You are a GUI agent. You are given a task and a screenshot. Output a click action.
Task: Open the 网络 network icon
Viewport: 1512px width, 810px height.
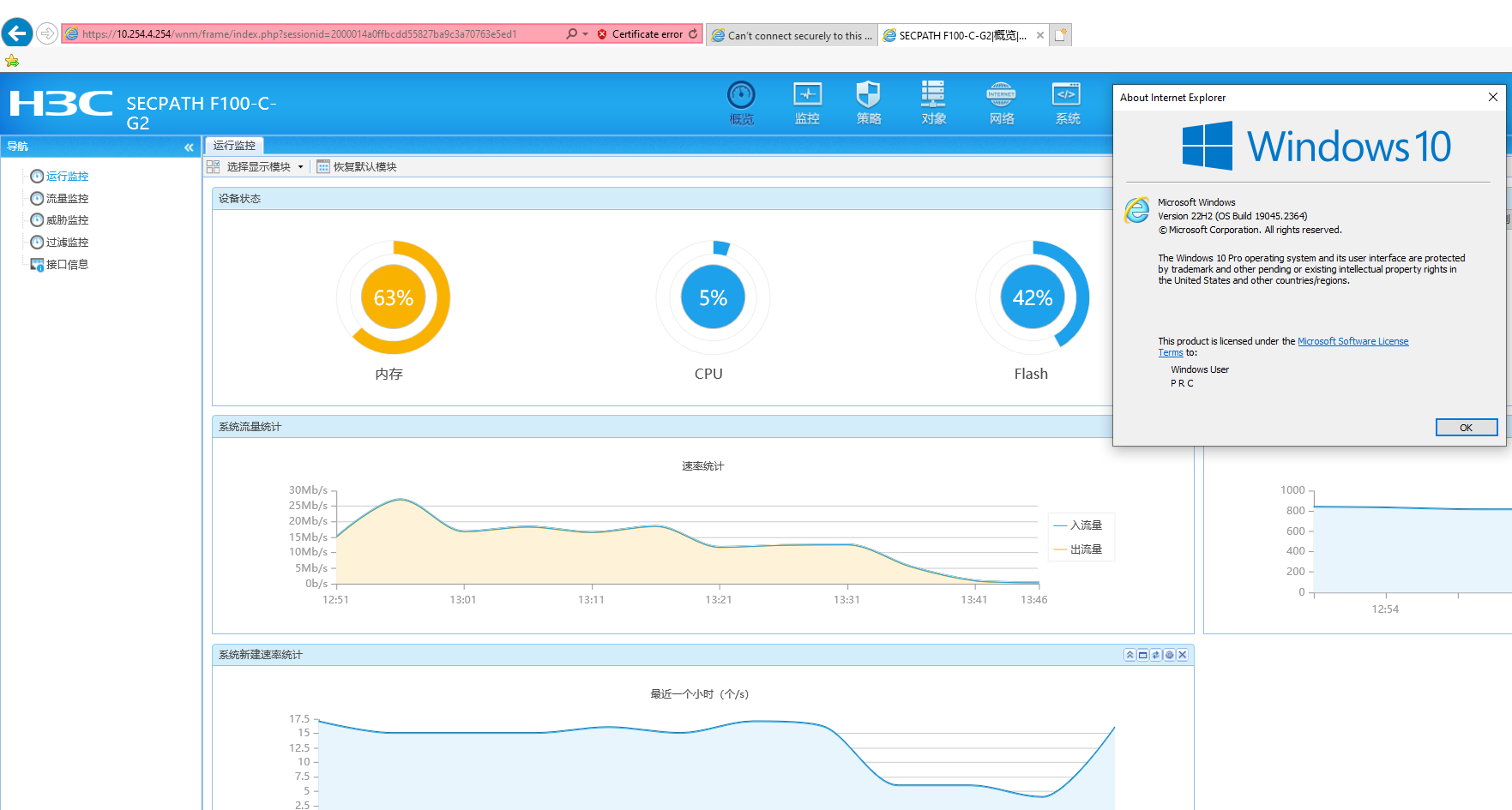pos(1001,102)
